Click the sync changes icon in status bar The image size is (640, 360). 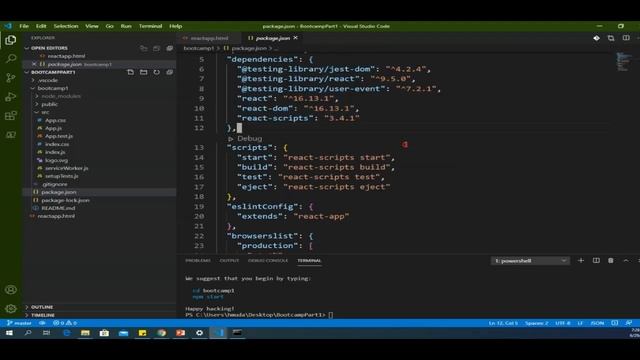pyautogui.click(x=42, y=323)
